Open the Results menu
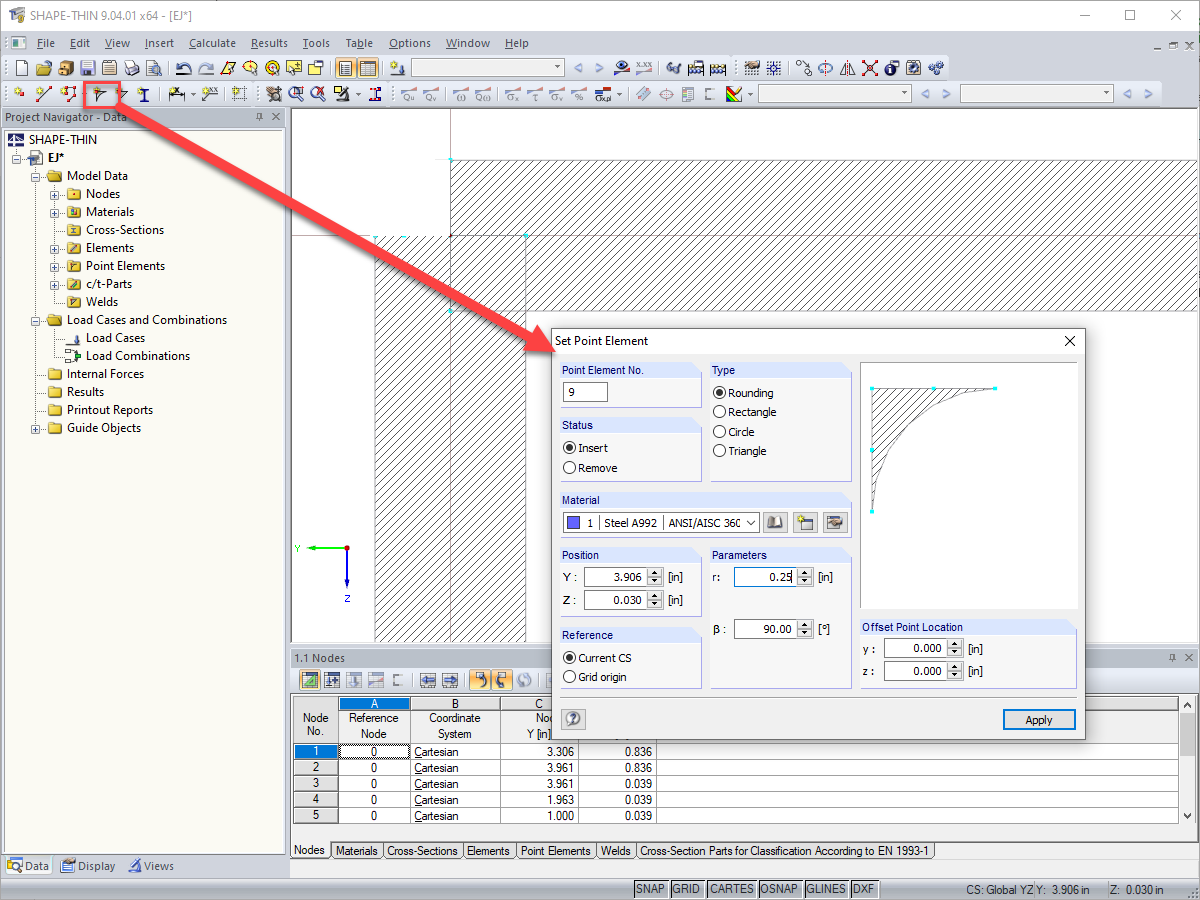This screenshot has height=900, width=1200. (x=269, y=43)
